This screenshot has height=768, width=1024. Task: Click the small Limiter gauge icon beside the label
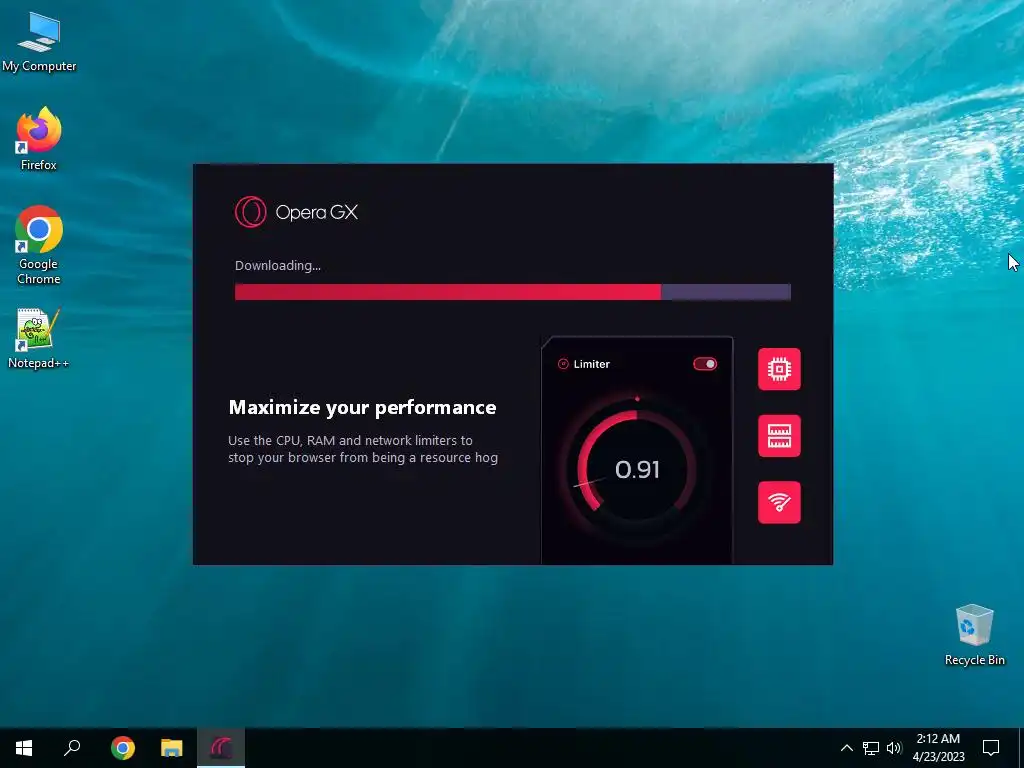tap(563, 364)
